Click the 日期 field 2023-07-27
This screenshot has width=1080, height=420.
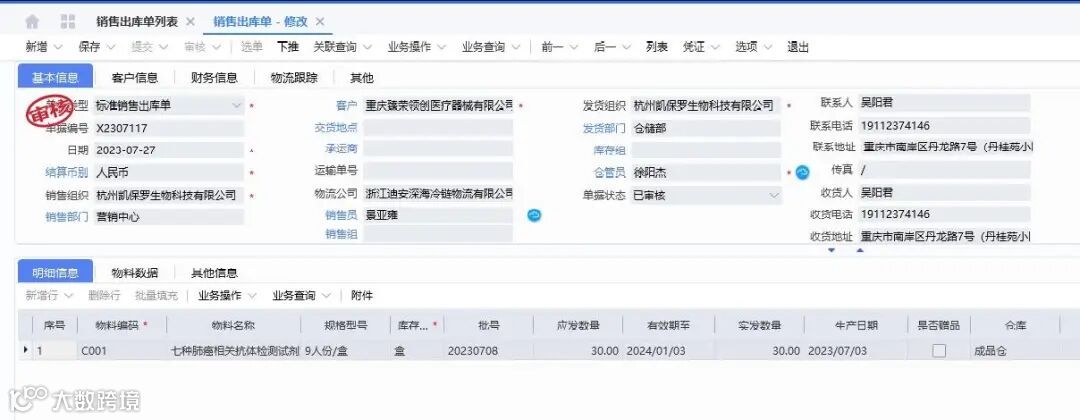tap(169, 150)
